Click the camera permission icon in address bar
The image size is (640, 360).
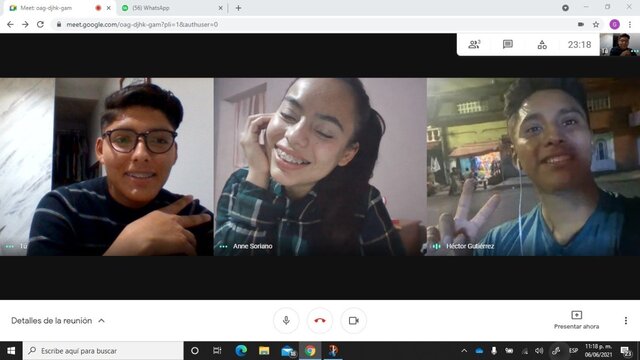coord(581,24)
